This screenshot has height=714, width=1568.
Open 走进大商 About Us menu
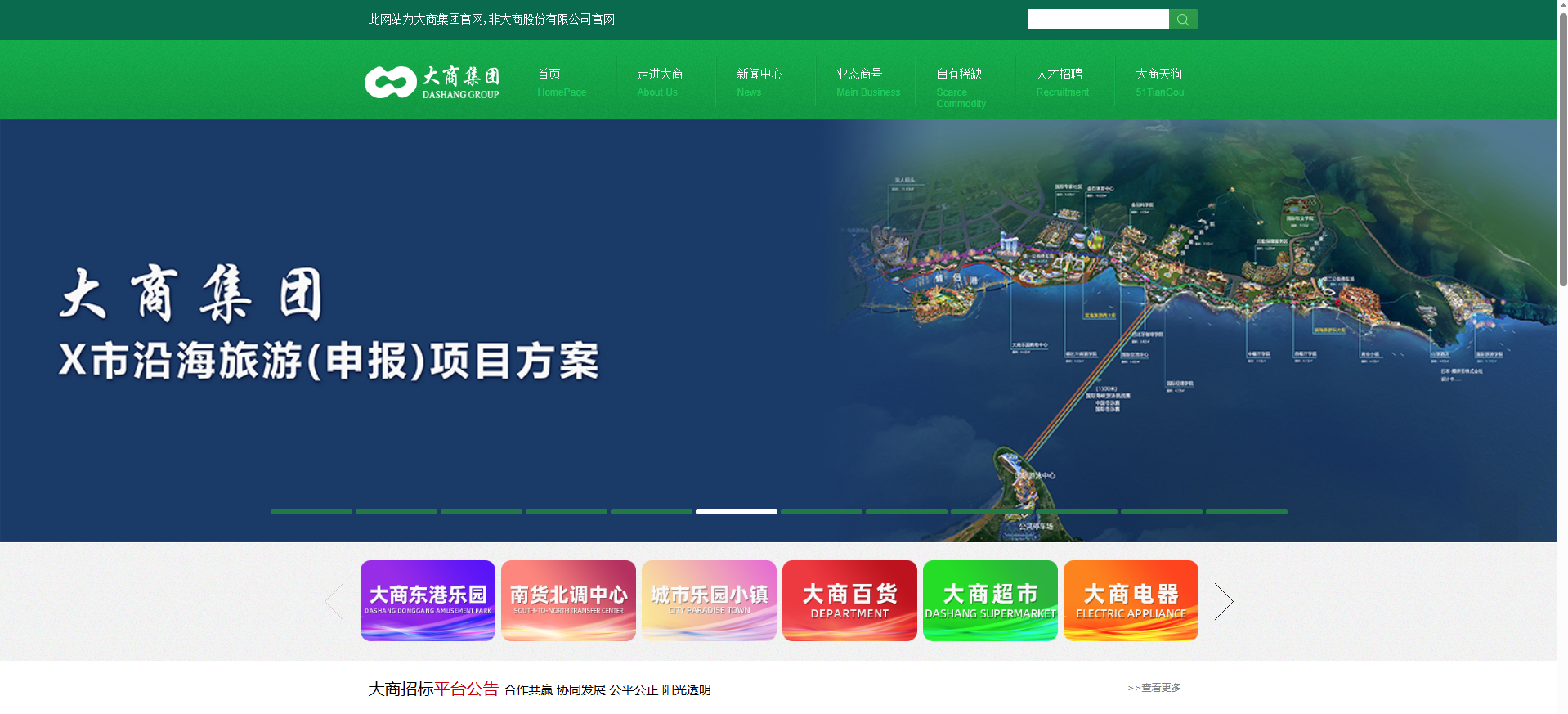[x=659, y=82]
